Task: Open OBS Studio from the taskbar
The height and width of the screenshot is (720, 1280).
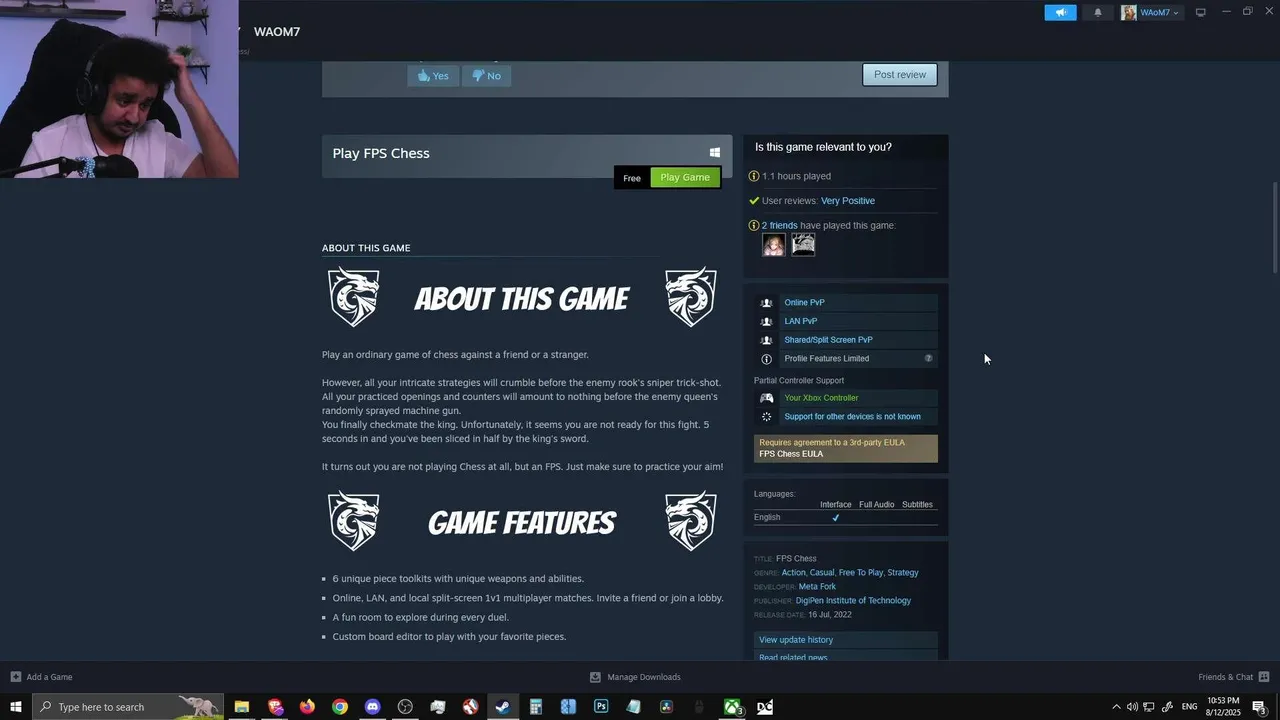Action: (x=405, y=707)
